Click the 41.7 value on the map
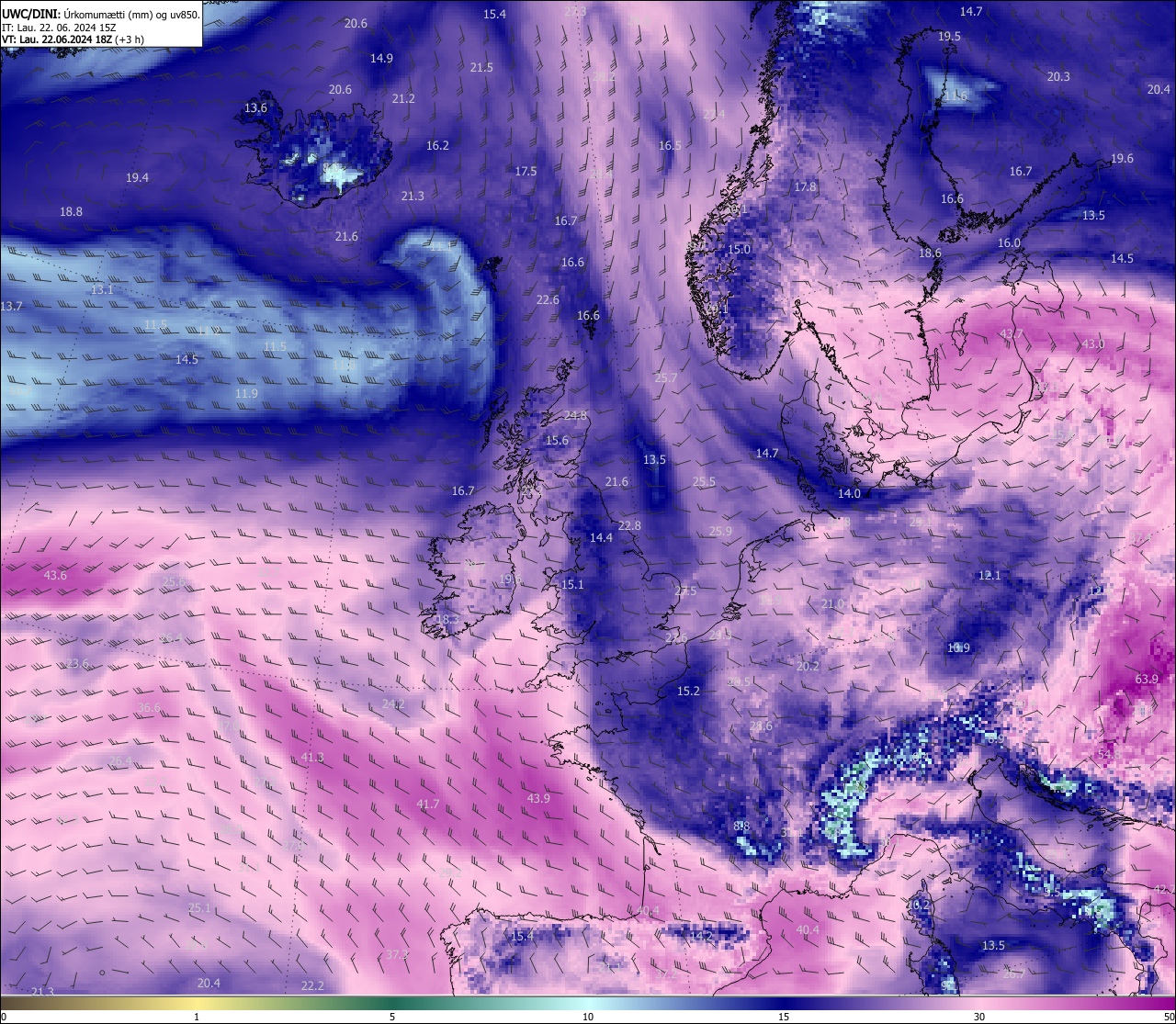The width and height of the screenshot is (1176, 1024). (x=428, y=804)
